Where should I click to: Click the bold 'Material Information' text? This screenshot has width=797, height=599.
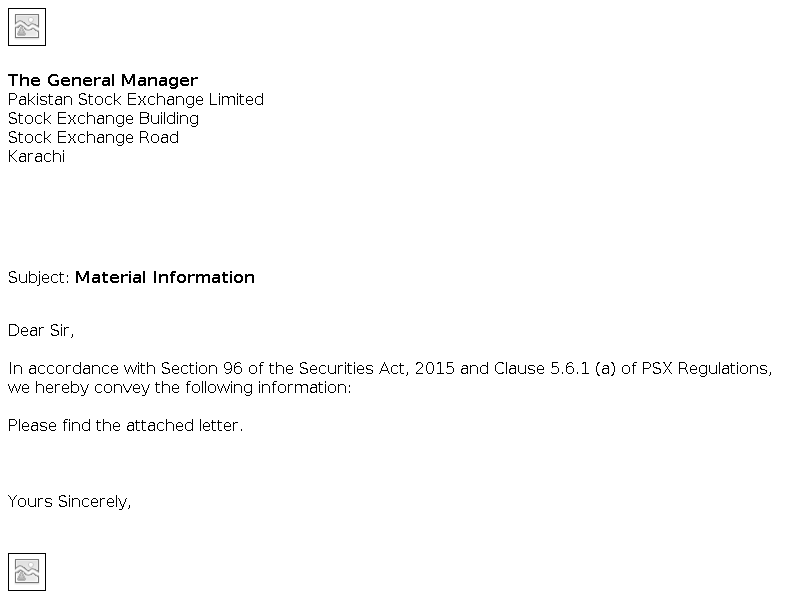pos(165,277)
